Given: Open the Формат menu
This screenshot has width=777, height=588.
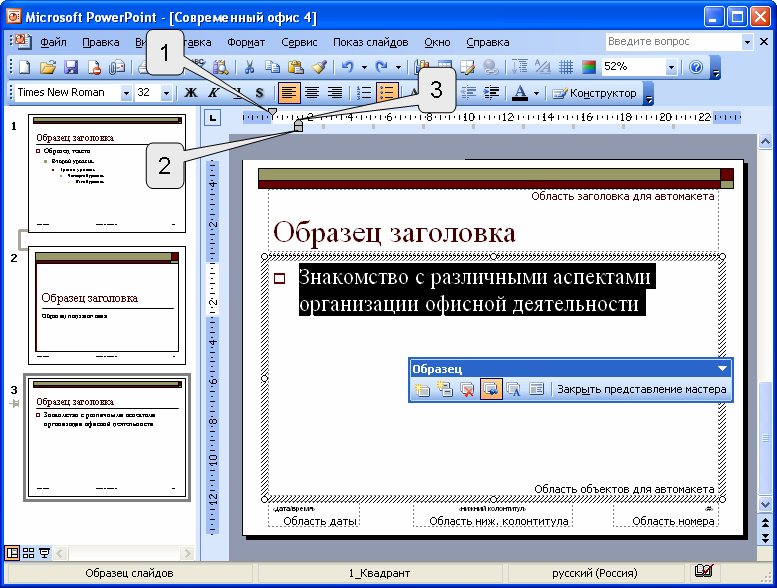Looking at the screenshot, I should click(246, 42).
